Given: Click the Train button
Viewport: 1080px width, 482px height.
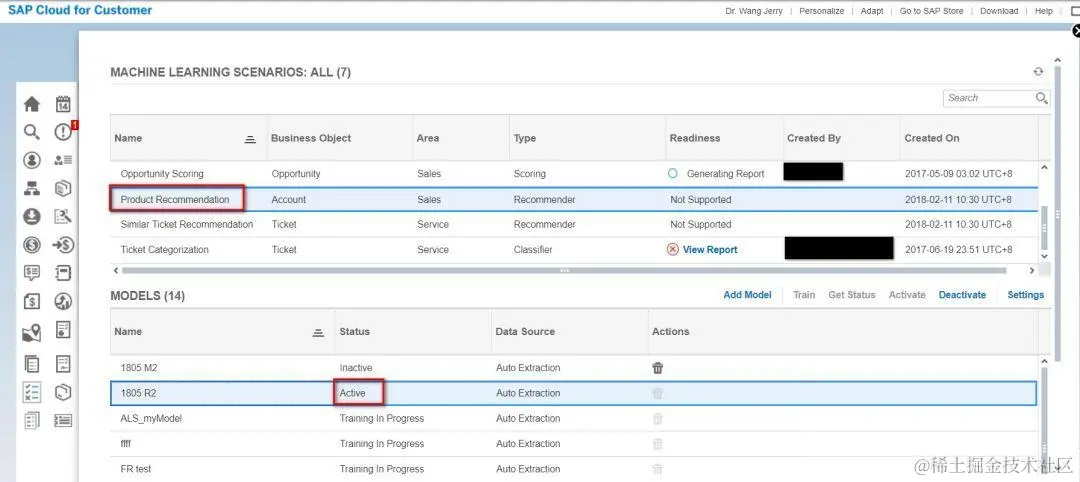Looking at the screenshot, I should click(804, 295).
